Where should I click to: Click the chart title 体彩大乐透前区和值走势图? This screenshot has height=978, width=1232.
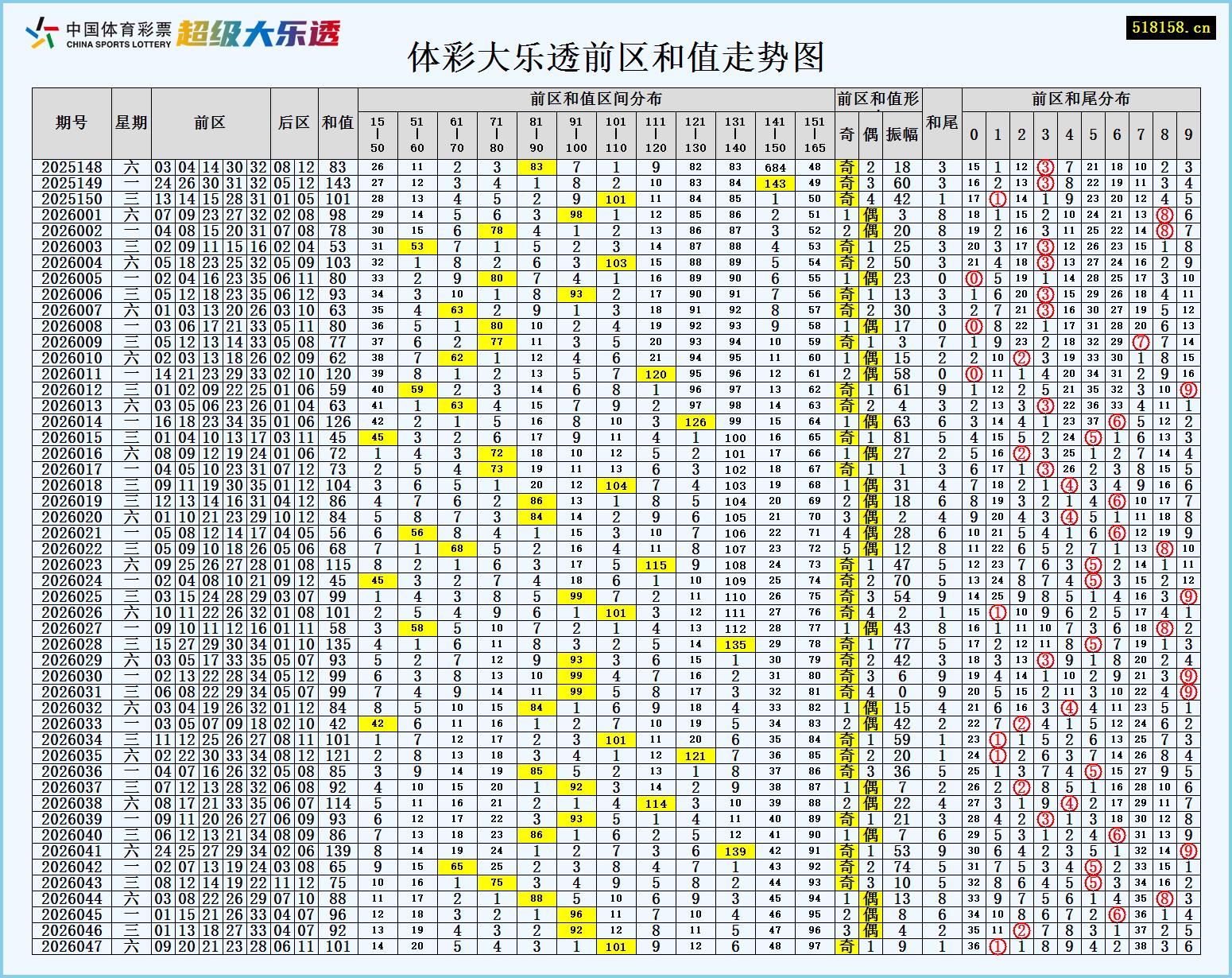point(616,57)
